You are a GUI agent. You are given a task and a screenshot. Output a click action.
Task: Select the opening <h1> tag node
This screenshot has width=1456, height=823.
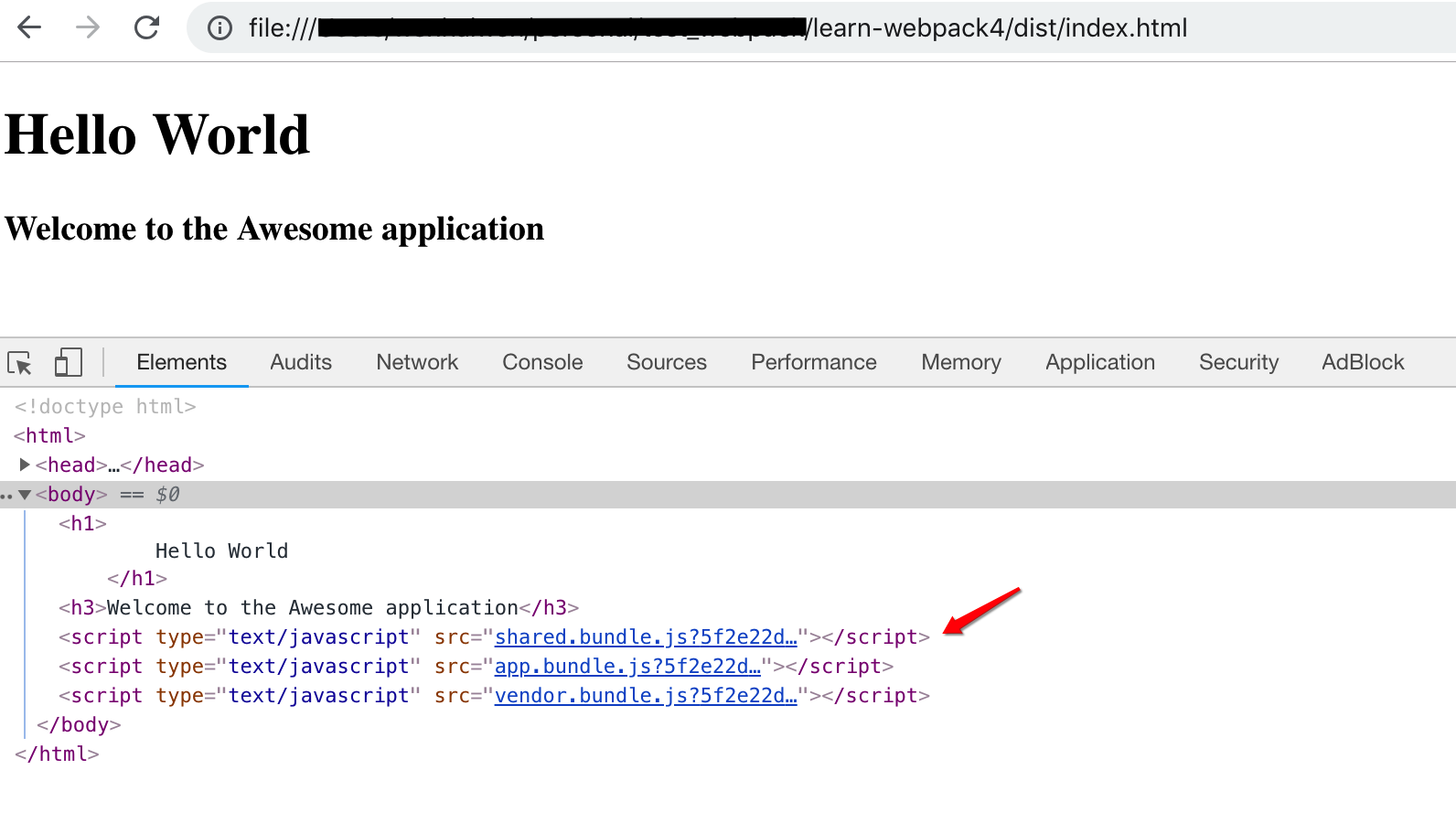pos(82,523)
